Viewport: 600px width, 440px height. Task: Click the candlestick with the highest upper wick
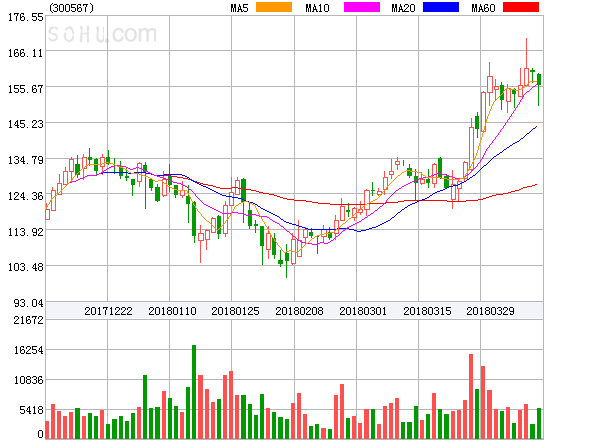tap(527, 63)
